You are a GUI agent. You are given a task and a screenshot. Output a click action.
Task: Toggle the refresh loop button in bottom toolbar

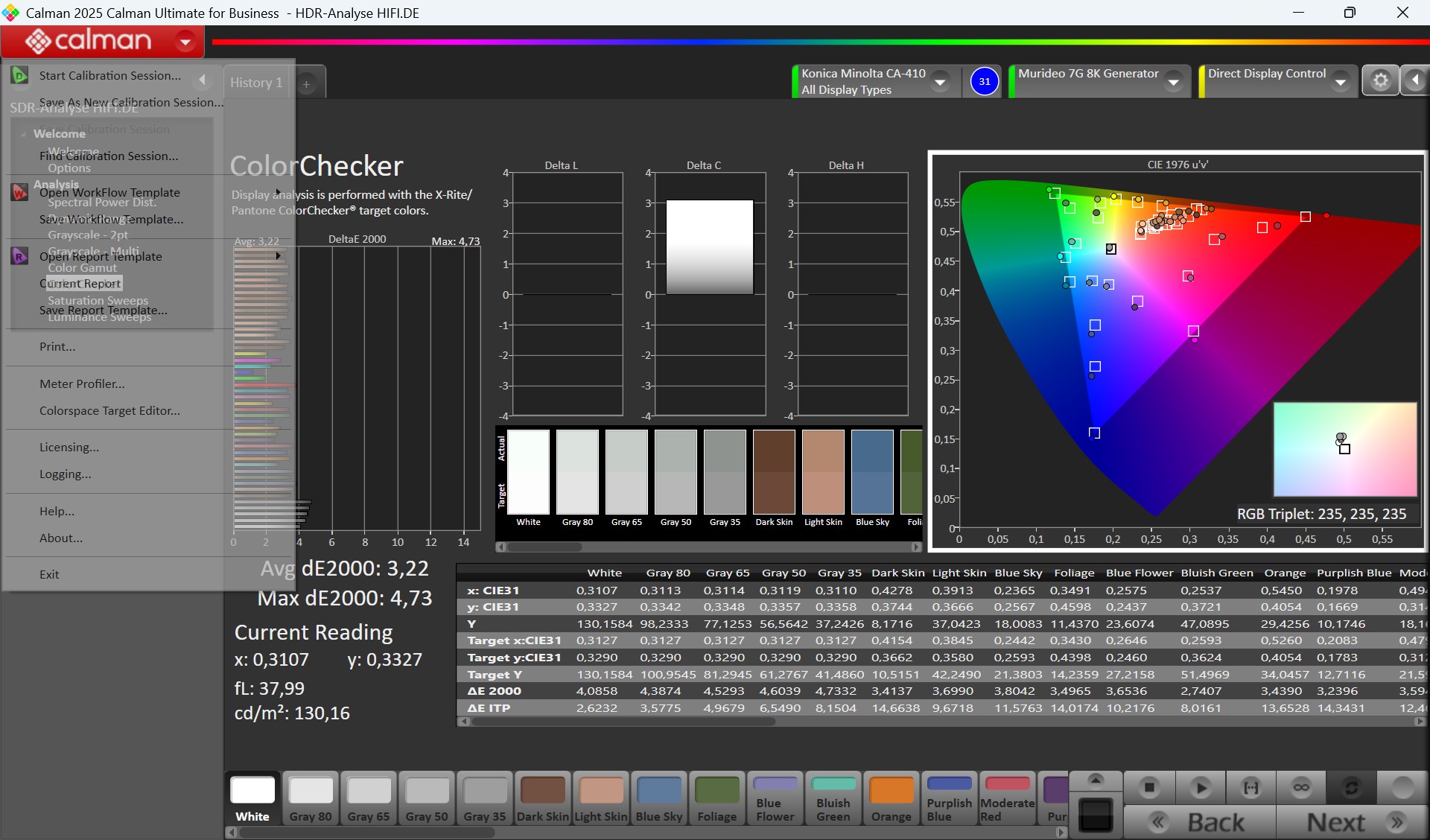coord(1351,787)
